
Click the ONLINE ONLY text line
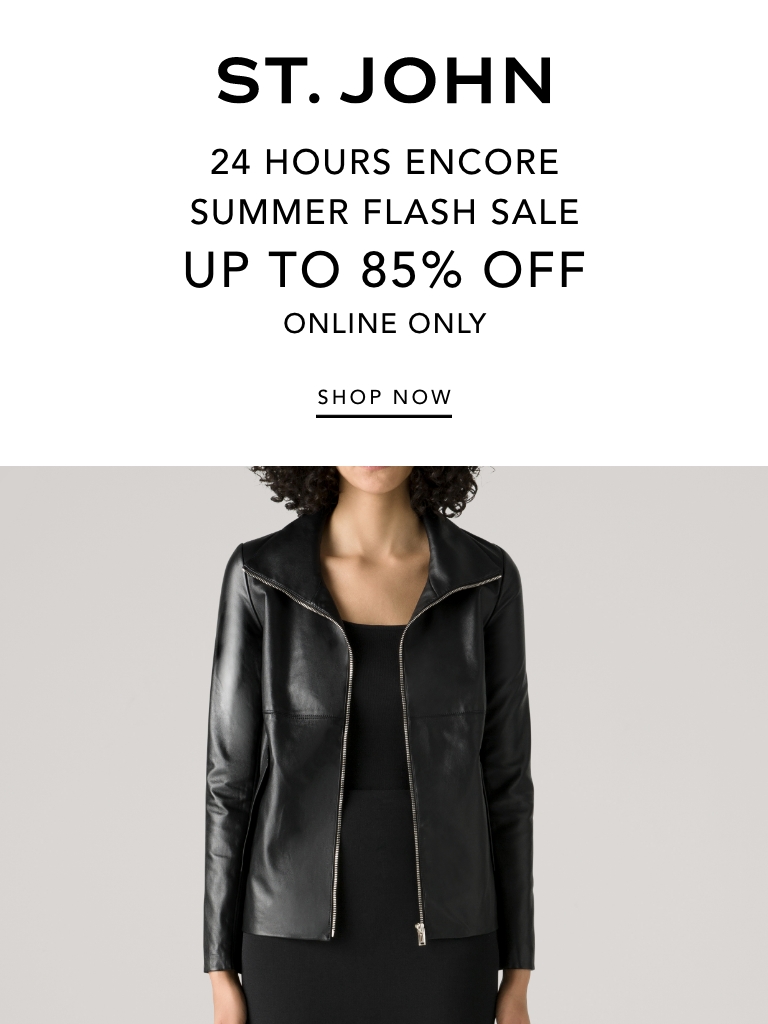click(x=384, y=323)
